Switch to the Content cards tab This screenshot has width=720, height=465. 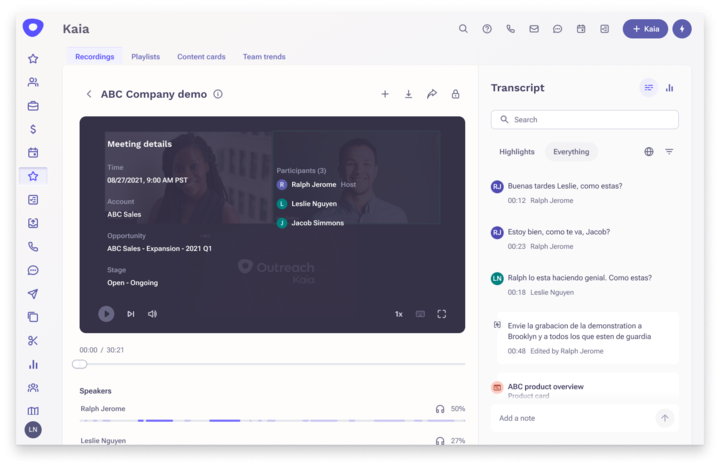click(201, 56)
